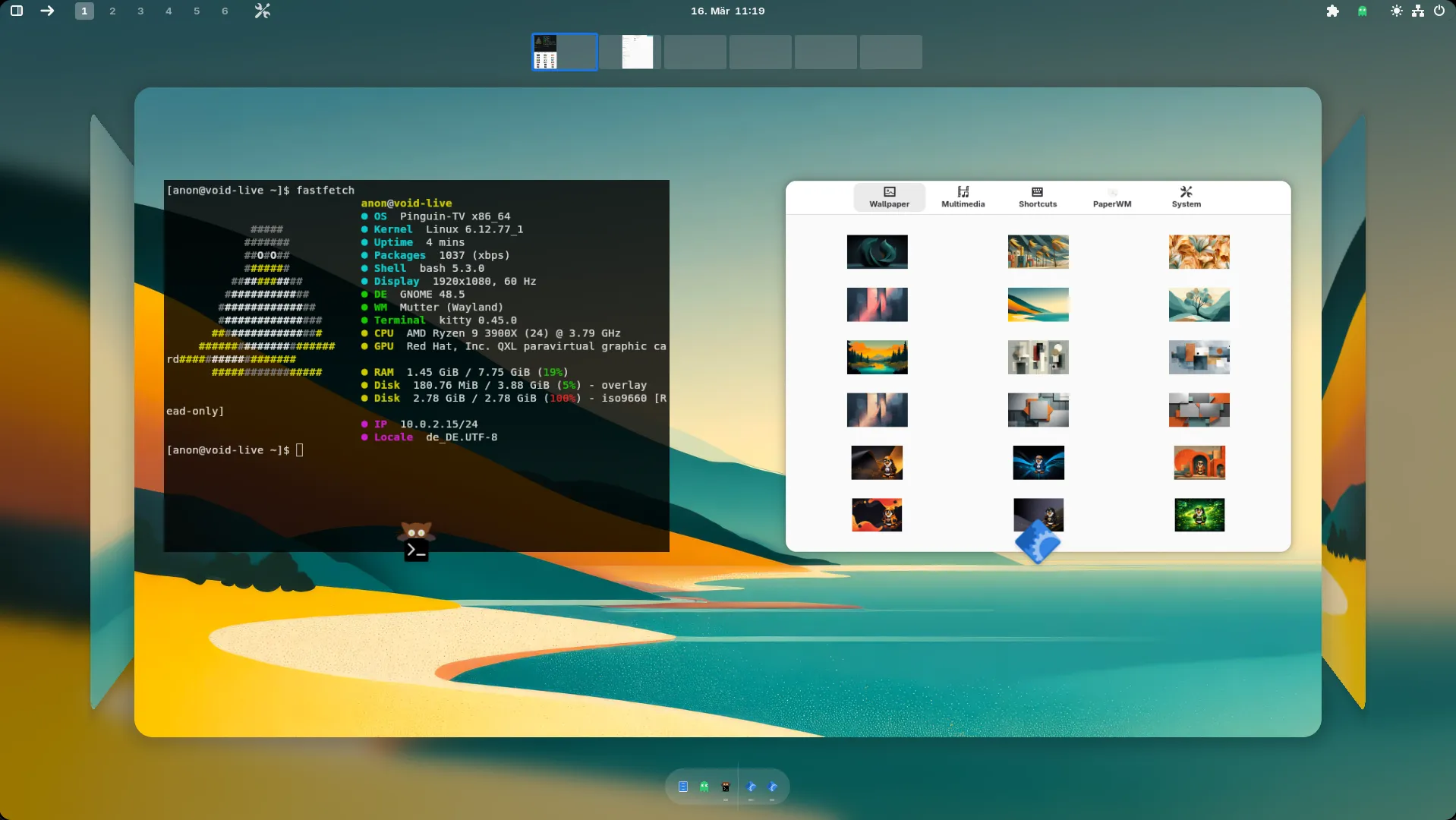This screenshot has width=1456, height=820.
Task: Open the Multimedia tab
Action: click(x=963, y=197)
